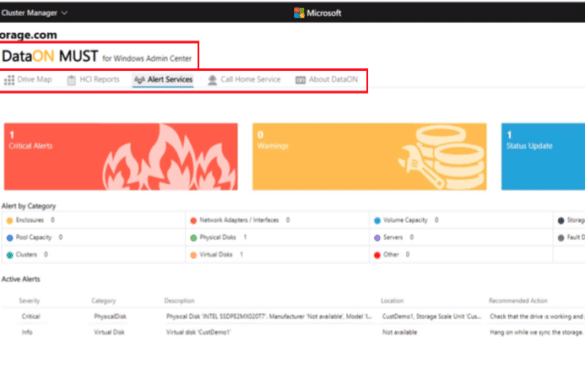
Task: Open the Status Update blue tile
Action: 543,157
